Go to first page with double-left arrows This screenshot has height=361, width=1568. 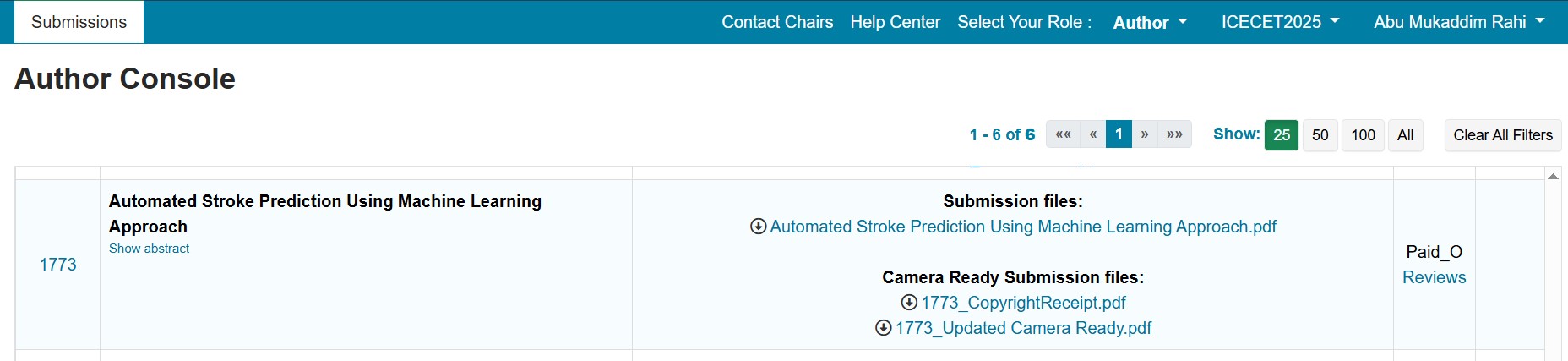click(1064, 134)
